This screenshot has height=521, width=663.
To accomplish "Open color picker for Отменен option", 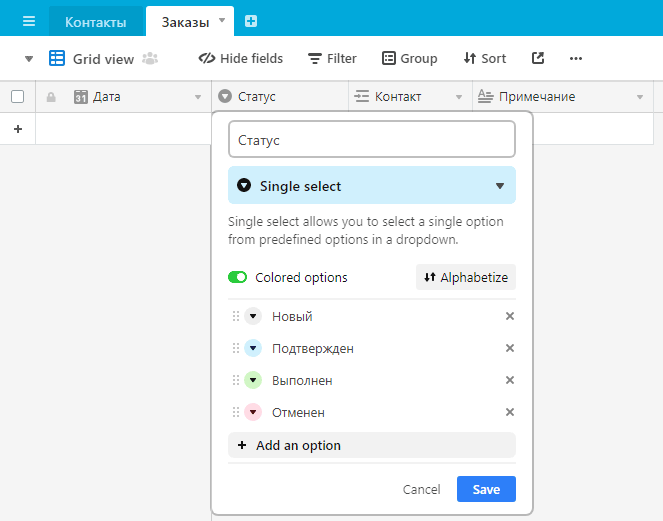I will point(253,412).
